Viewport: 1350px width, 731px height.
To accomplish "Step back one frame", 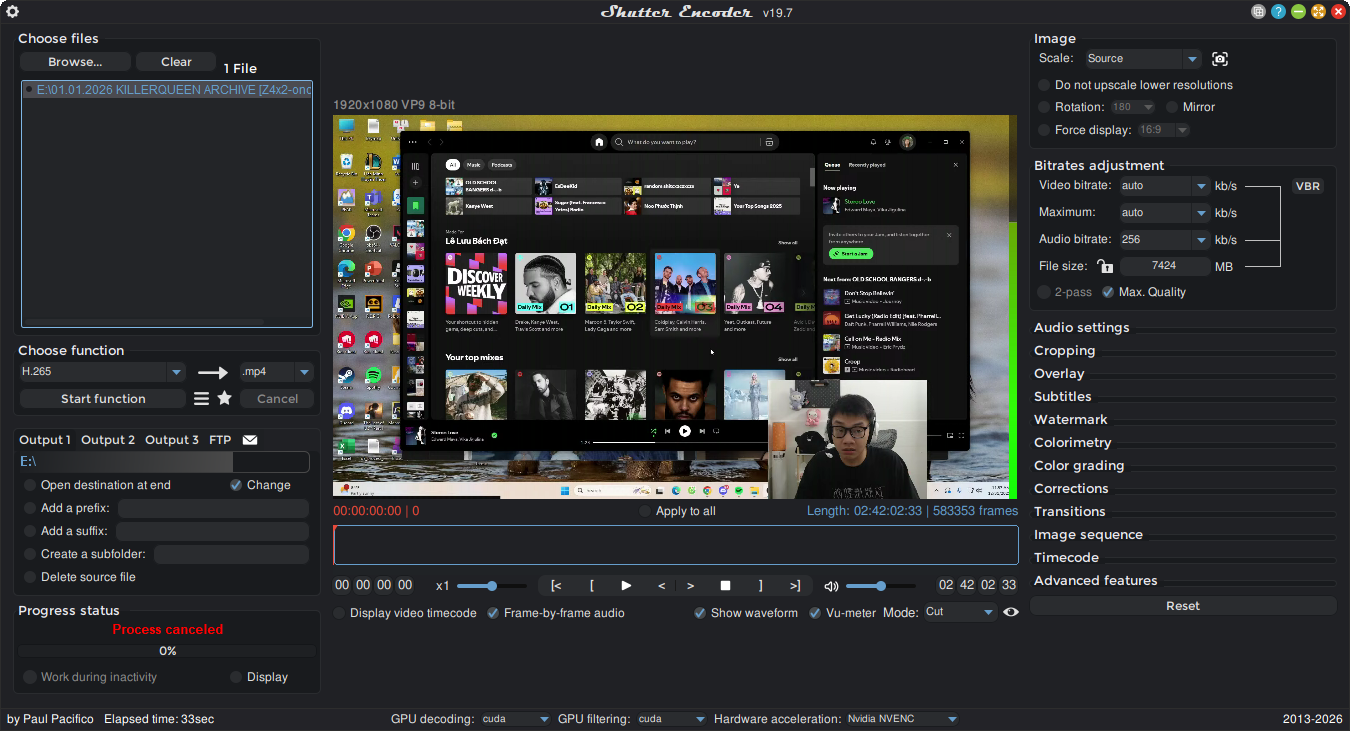I will tap(661, 585).
